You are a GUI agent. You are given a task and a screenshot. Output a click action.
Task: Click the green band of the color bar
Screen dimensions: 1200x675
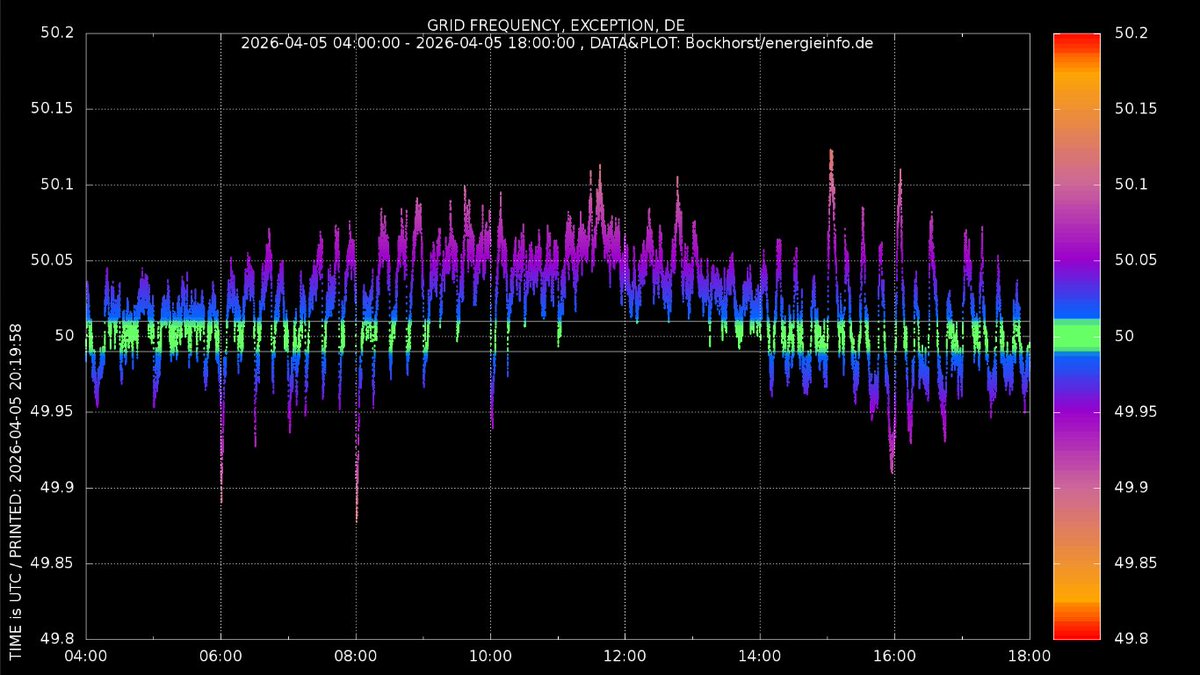point(1077,336)
